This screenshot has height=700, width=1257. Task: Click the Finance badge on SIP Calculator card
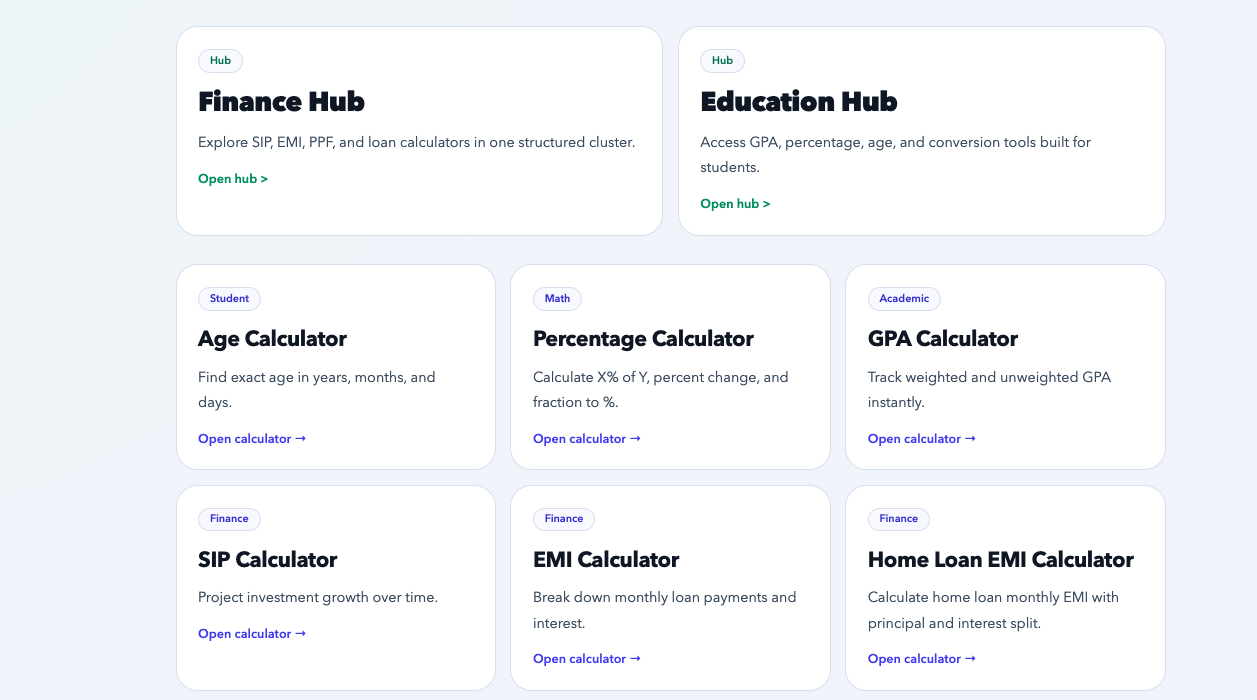click(x=229, y=518)
